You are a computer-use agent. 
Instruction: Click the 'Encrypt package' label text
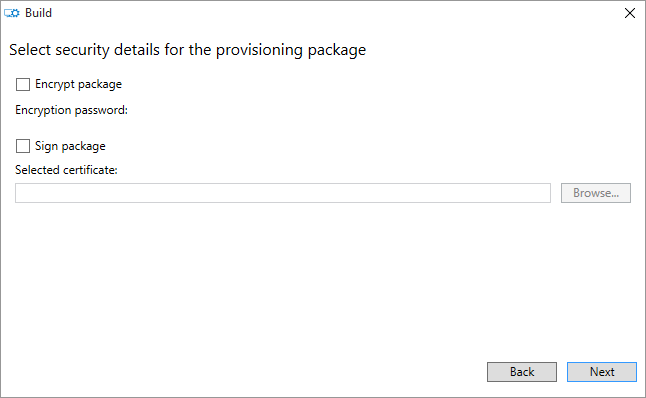[x=78, y=84]
